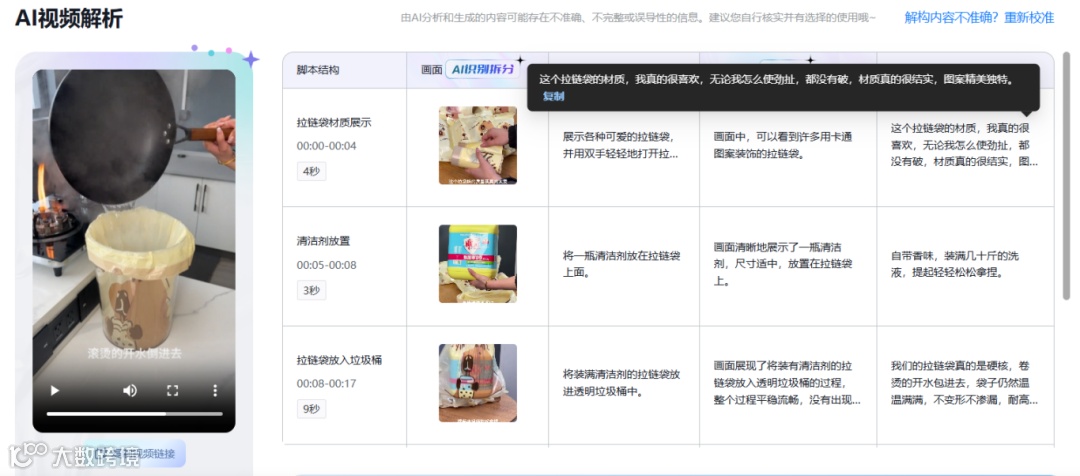Play the video with the play icon
This screenshot has width=1080, height=476.
pos(55,391)
